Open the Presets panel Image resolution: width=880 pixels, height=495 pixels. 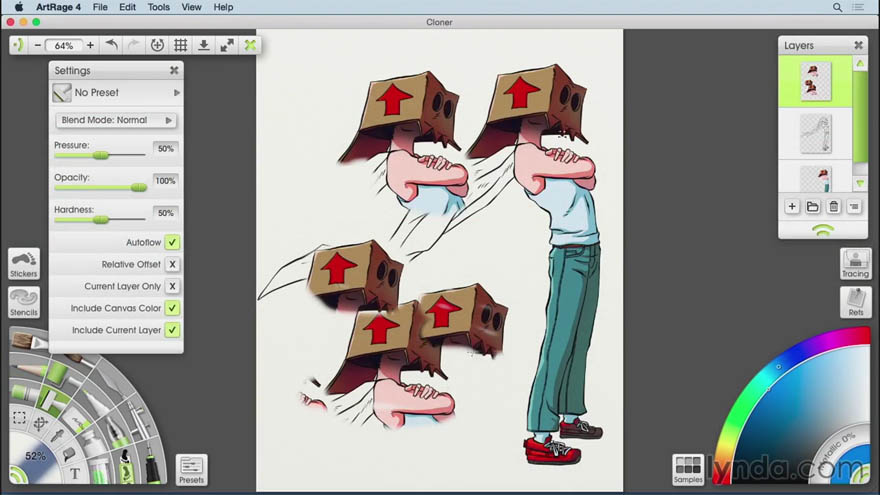click(x=191, y=470)
